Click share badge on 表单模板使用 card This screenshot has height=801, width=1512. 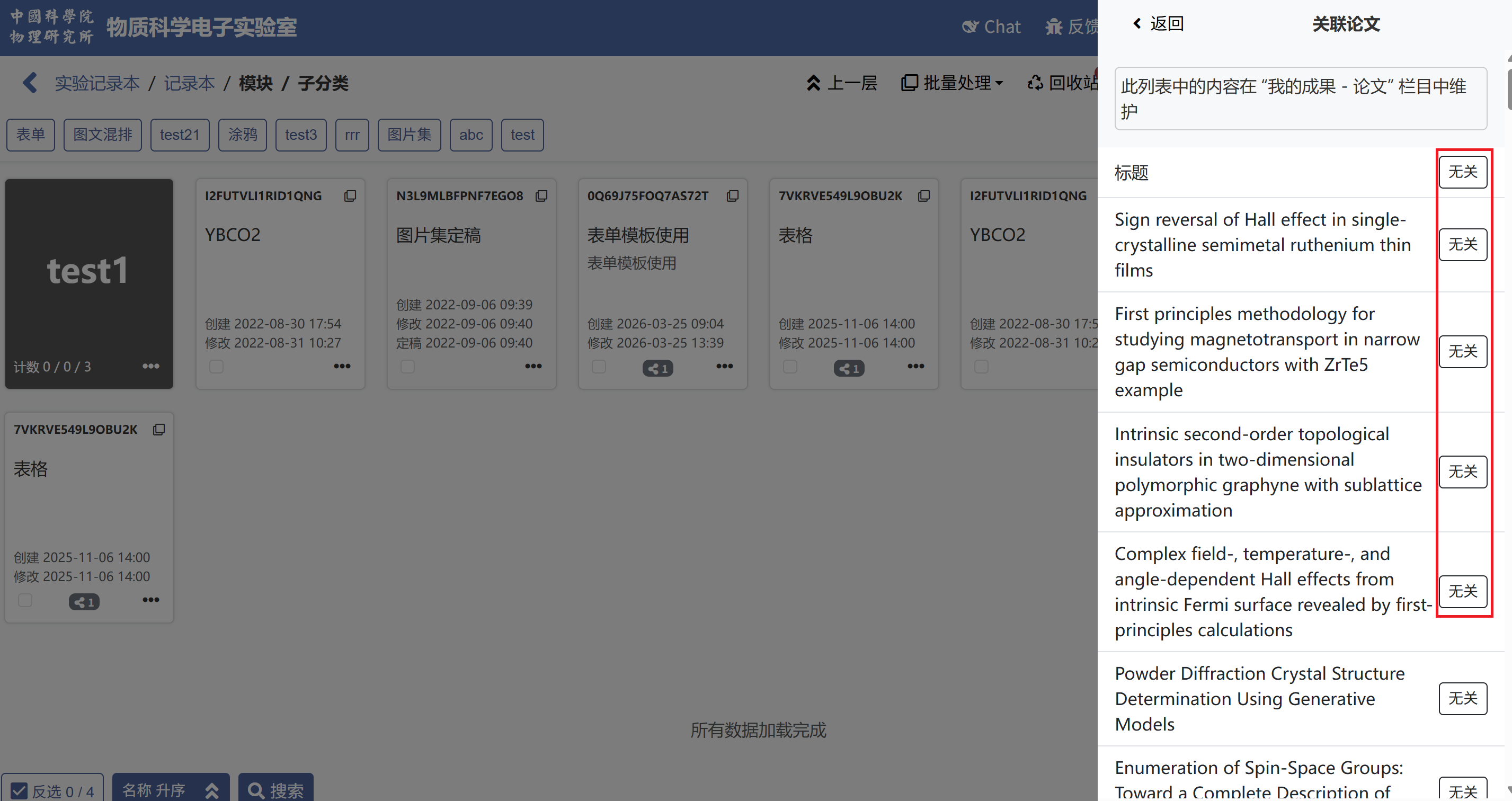tap(657, 369)
